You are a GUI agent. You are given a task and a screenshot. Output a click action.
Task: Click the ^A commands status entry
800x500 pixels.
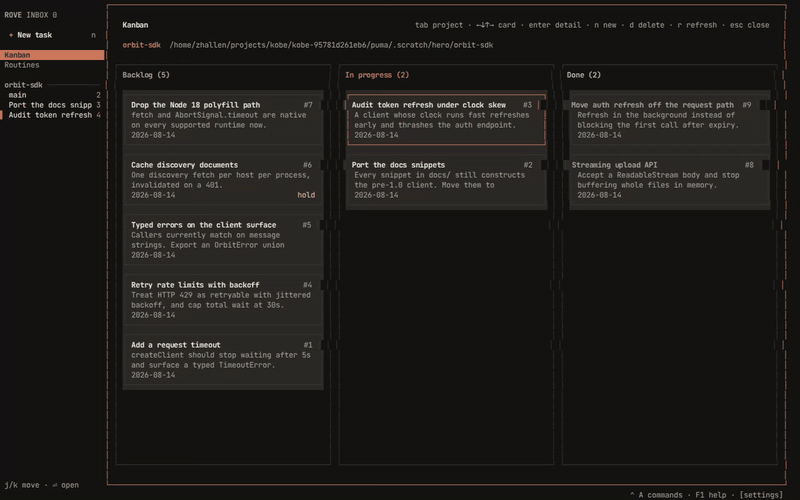tap(656, 495)
